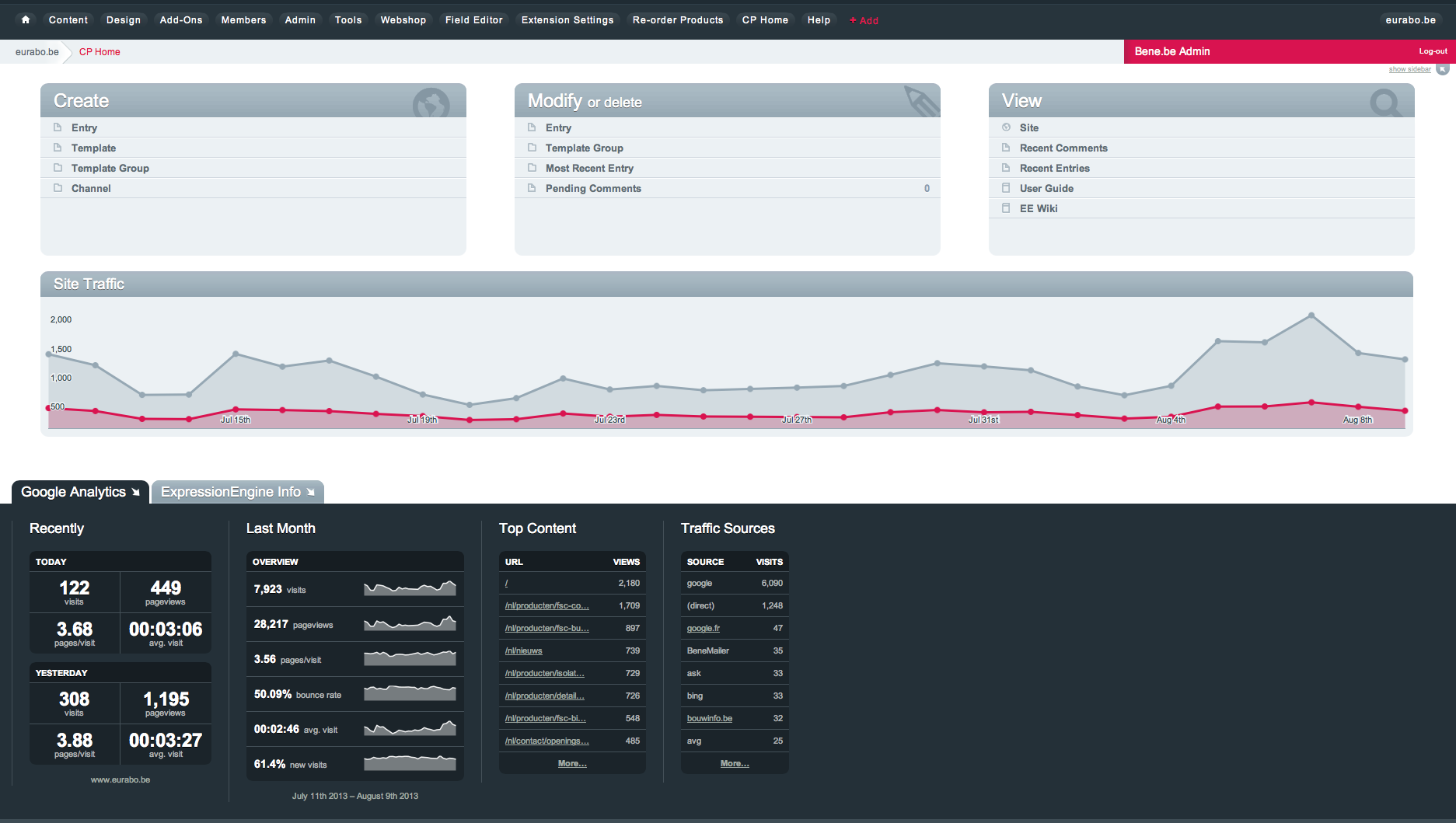Screen dimensions: 1456x823
Task: Open the Content menu
Action: pyautogui.click(x=68, y=20)
